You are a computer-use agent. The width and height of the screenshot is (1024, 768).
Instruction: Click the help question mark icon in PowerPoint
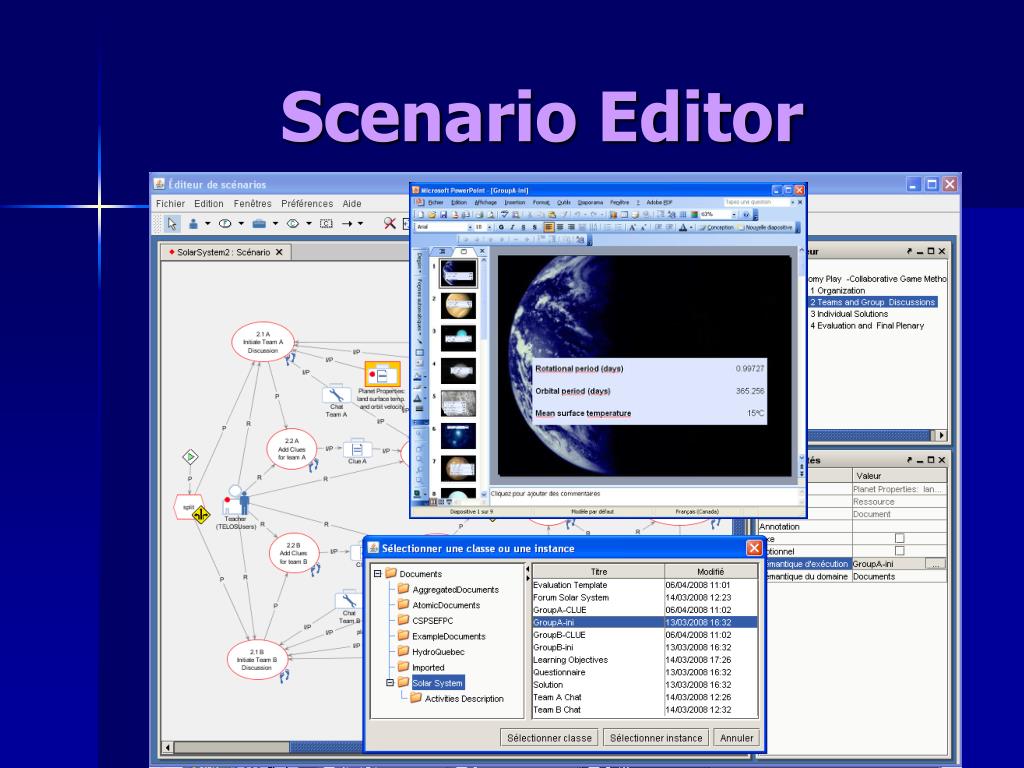click(x=746, y=214)
